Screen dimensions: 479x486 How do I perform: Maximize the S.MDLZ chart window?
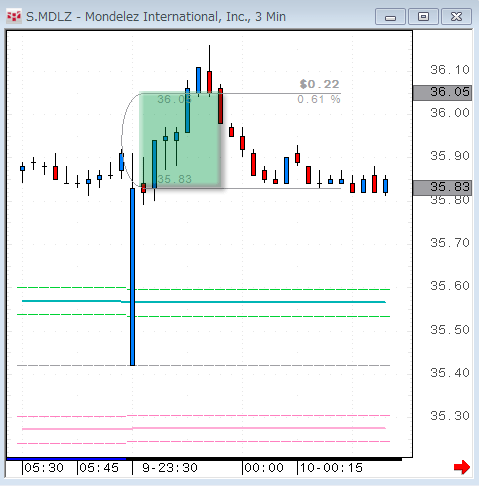click(x=423, y=17)
